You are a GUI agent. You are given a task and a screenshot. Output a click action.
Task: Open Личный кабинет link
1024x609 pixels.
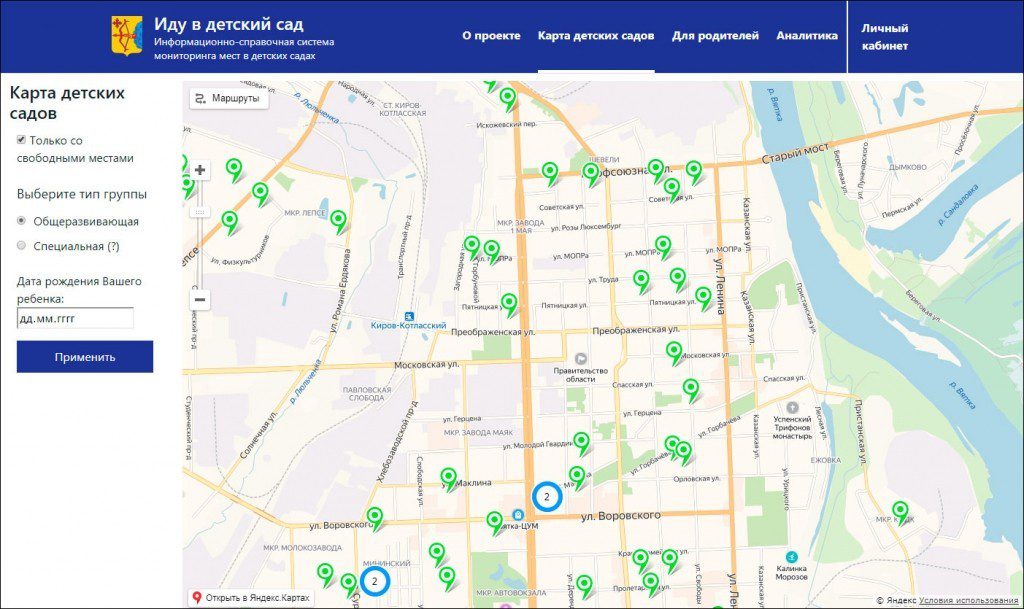coord(885,37)
